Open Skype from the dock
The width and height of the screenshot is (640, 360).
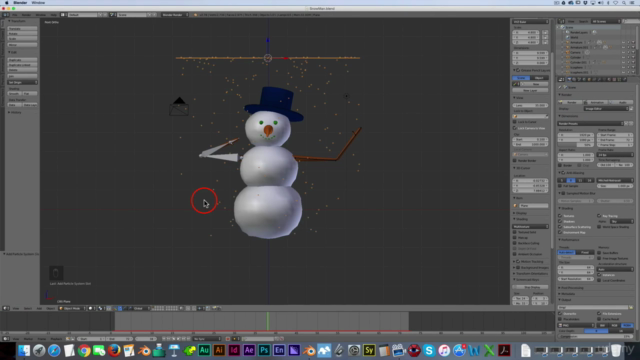[x=429, y=350]
